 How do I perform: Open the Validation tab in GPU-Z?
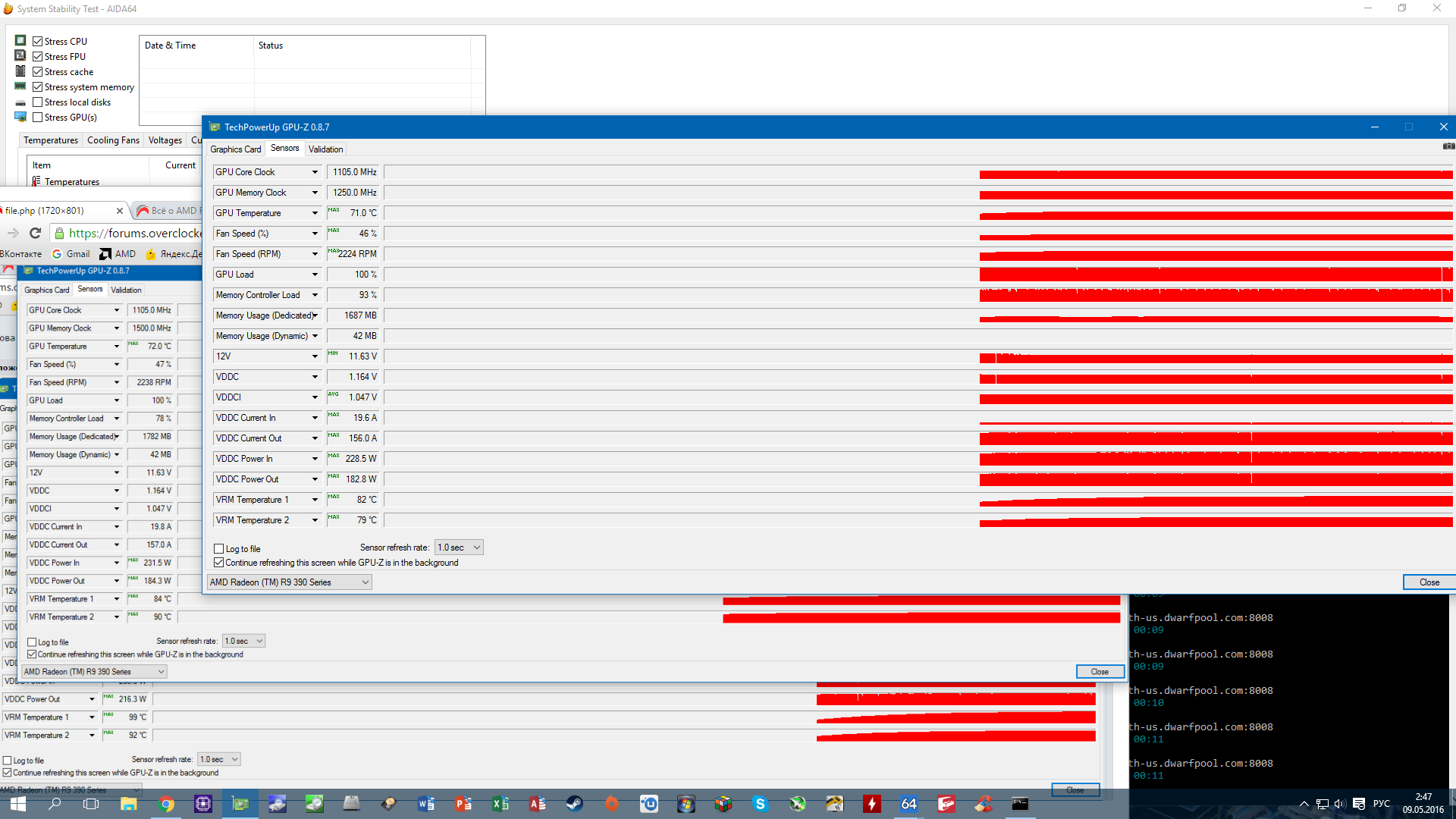click(x=325, y=149)
